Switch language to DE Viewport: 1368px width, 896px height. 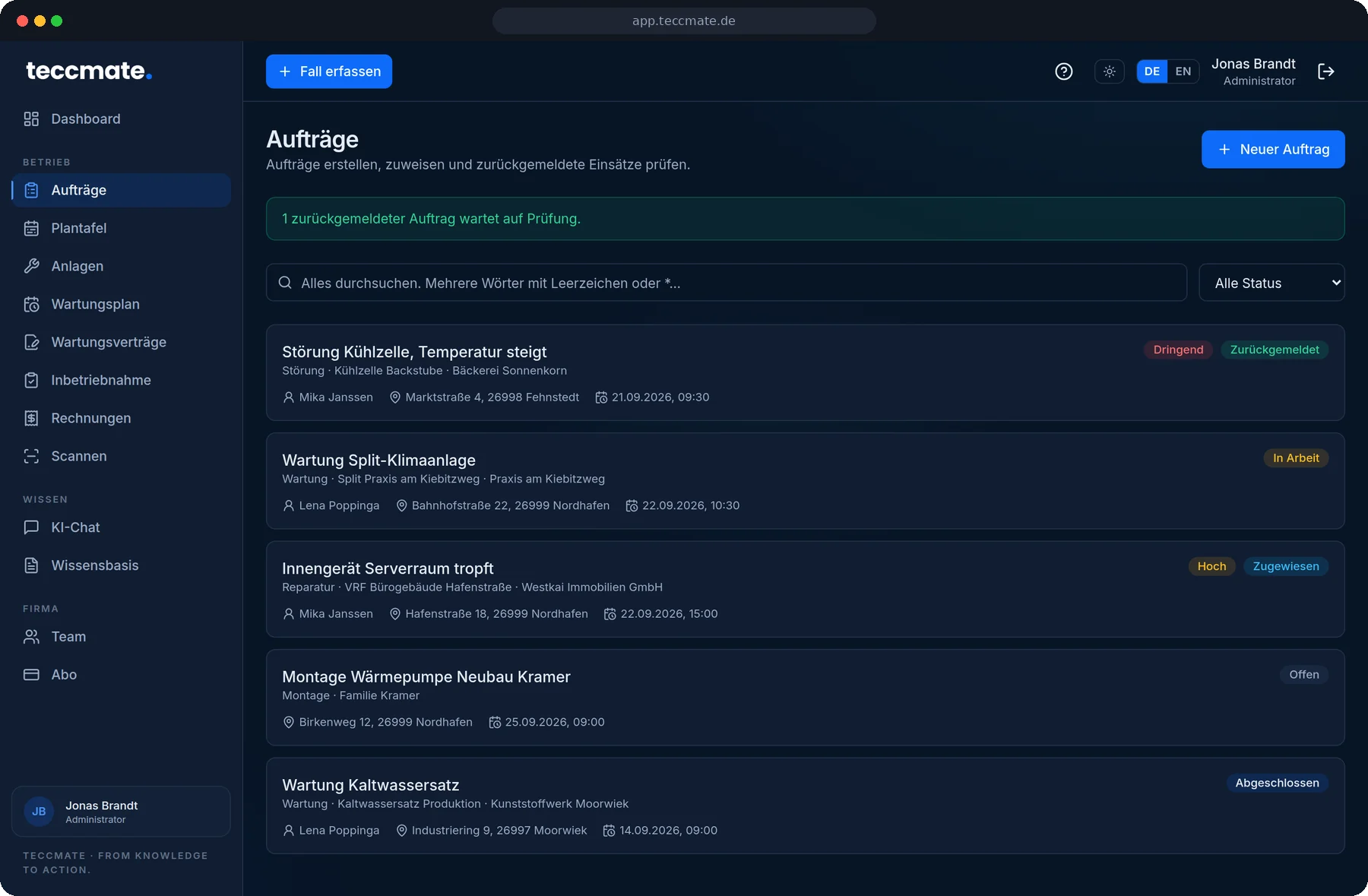(1152, 71)
